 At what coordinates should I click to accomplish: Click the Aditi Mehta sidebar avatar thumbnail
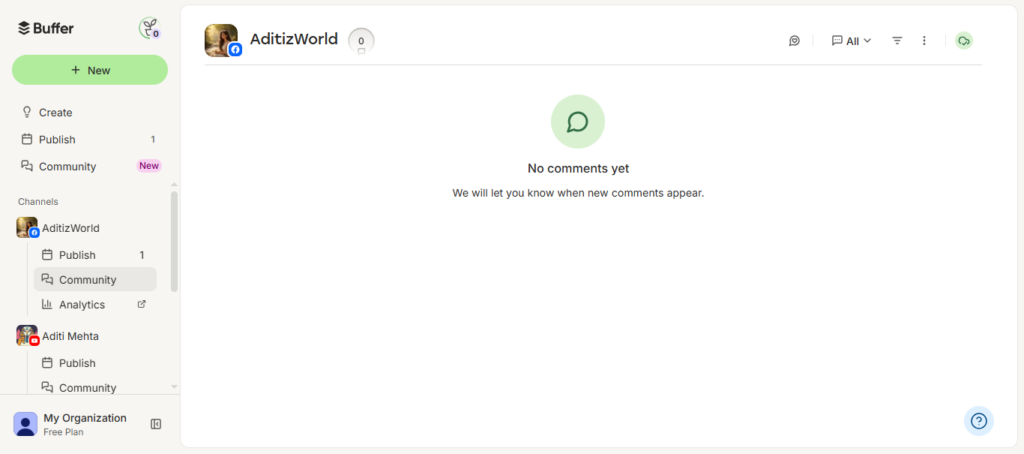point(27,335)
